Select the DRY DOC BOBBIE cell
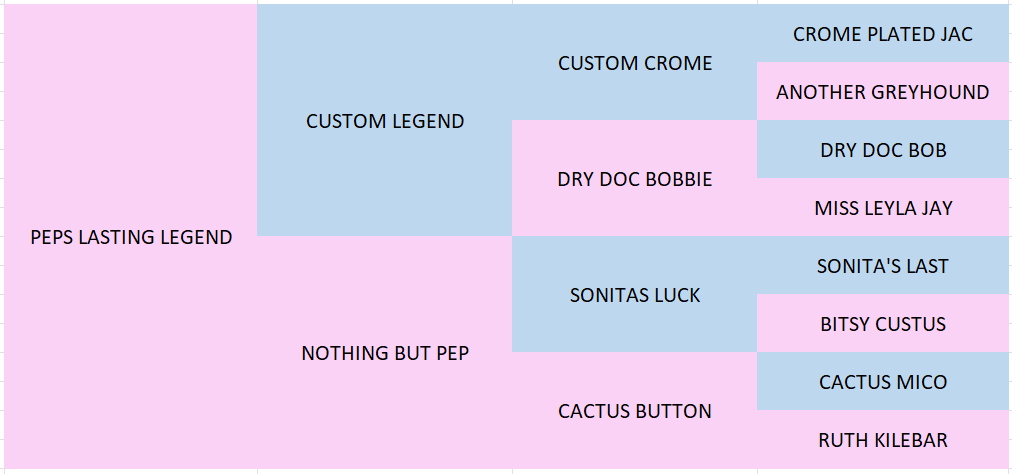This screenshot has height=474, width=1012. [634, 179]
